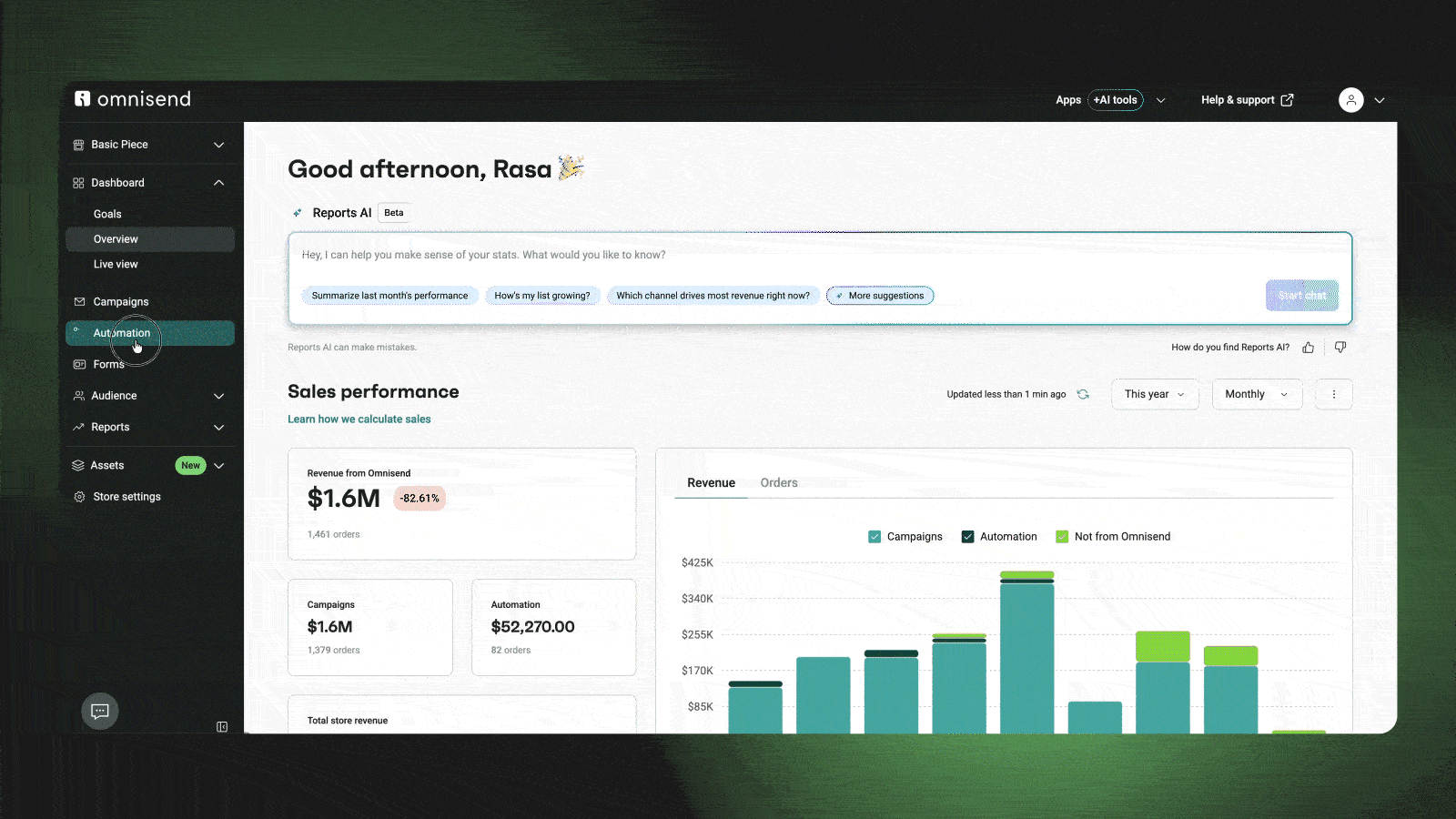The height and width of the screenshot is (819, 1456).
Task: Click the tallest bar in the revenue chart
Action: 1026,652
